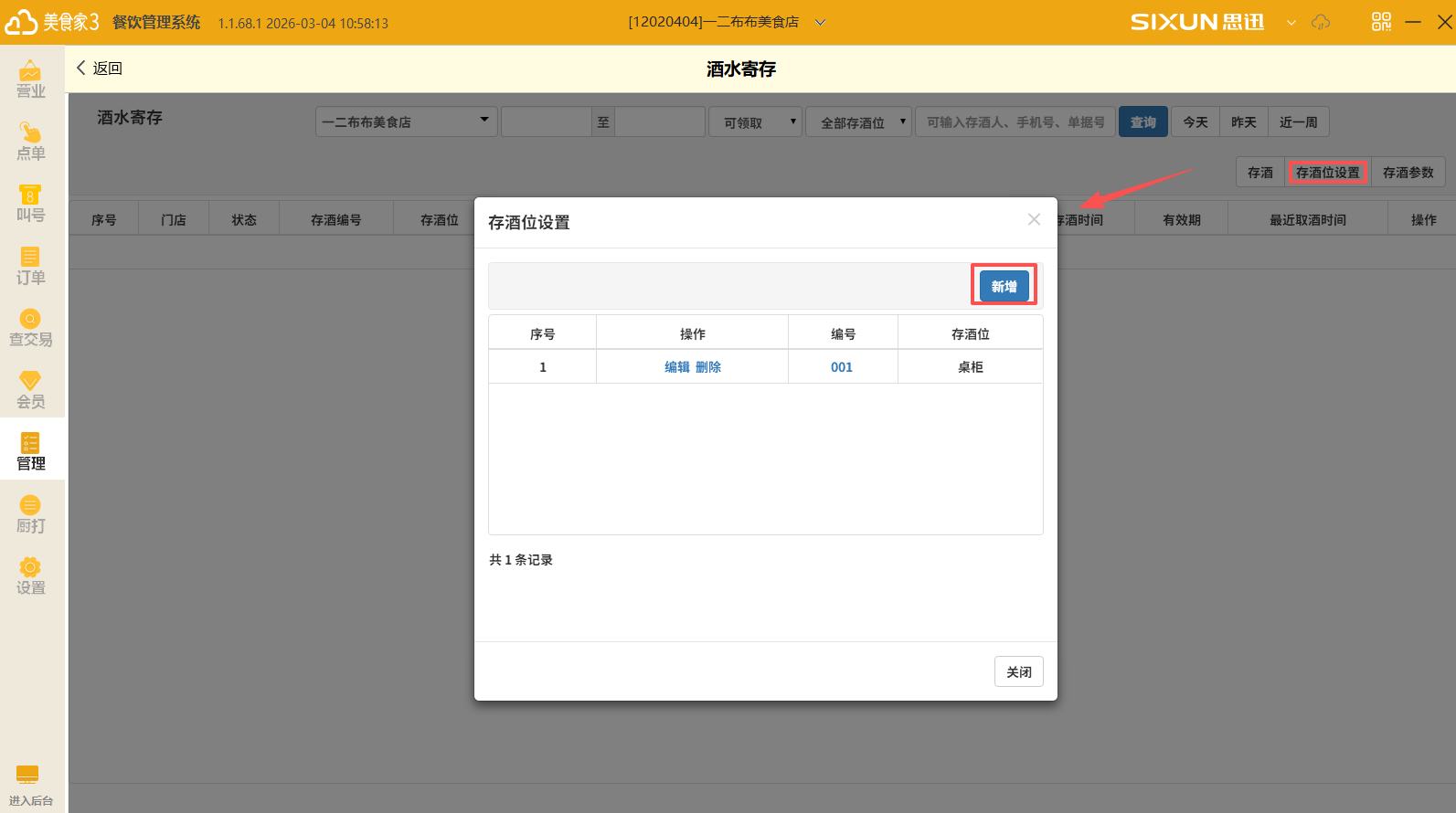Screen dimensions: 1456x813
Task: Open the 叫号 (Call number) sidebar icon
Action: point(30,203)
